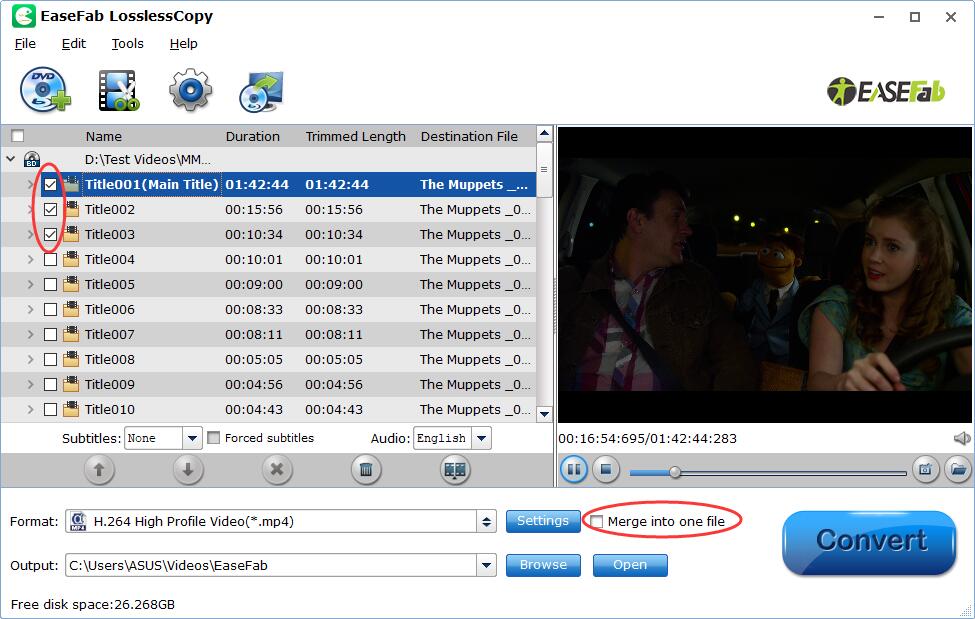
Task: Open the Subtitles dropdown
Action: (192, 438)
